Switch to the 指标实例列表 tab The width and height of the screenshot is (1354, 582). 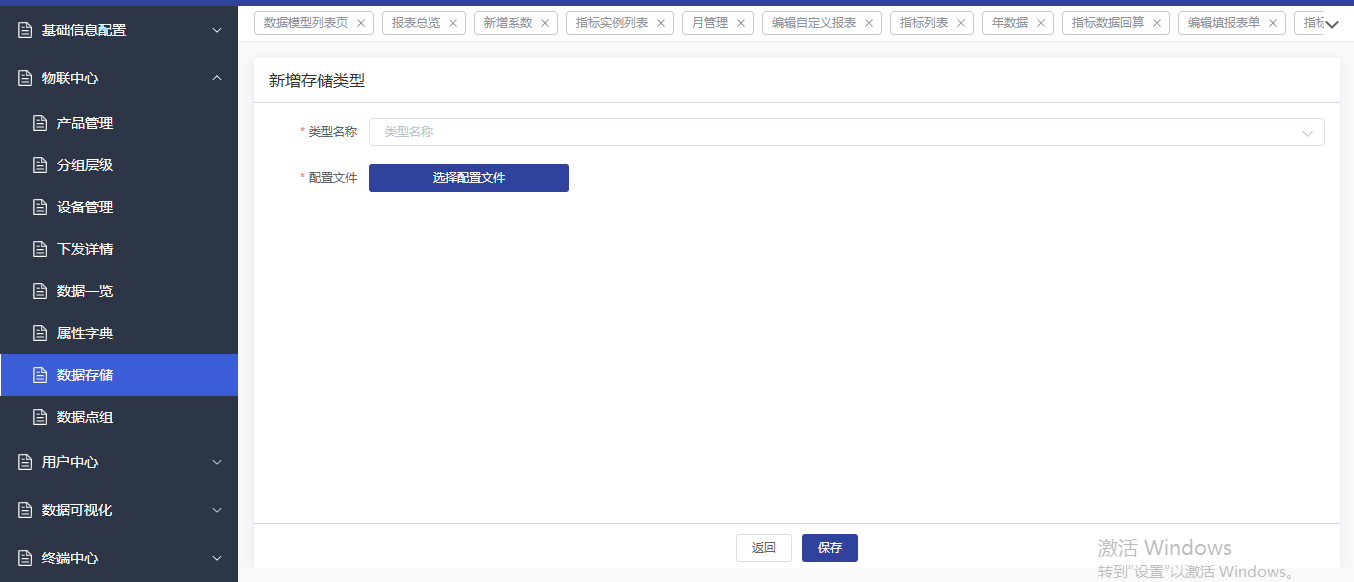pyautogui.click(x=611, y=23)
